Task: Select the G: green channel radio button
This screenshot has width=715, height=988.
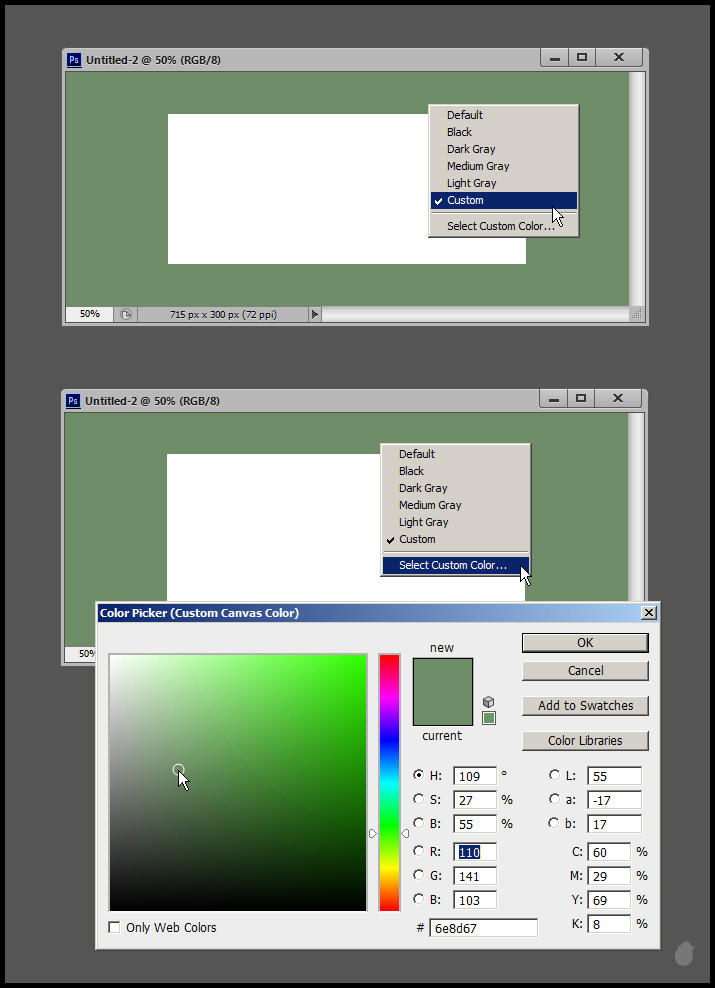Action: point(418,874)
